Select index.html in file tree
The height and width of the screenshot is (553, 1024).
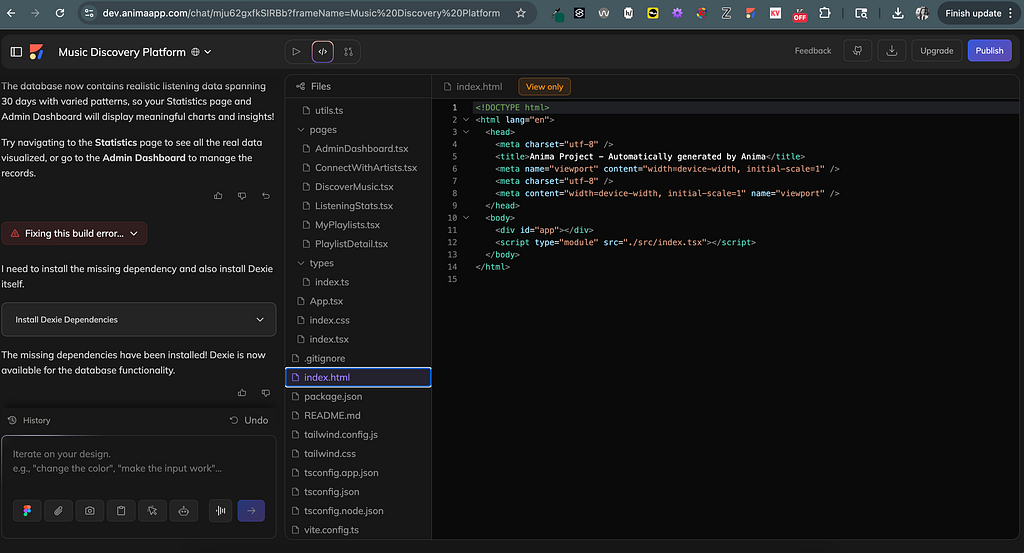pos(358,377)
